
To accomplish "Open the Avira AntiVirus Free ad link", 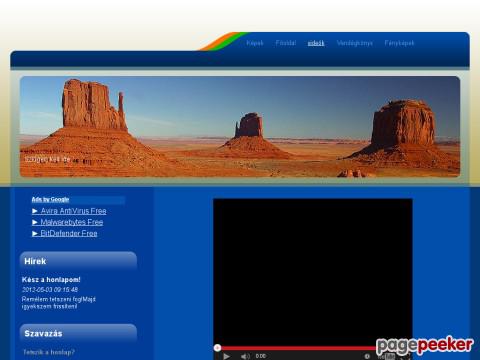I will (74, 211).
